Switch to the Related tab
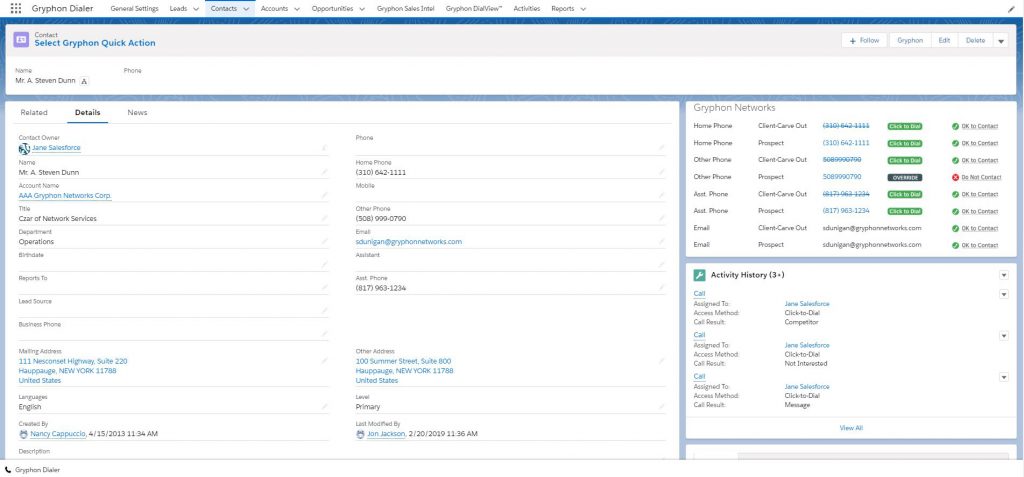This screenshot has width=1024, height=477. click(34, 112)
